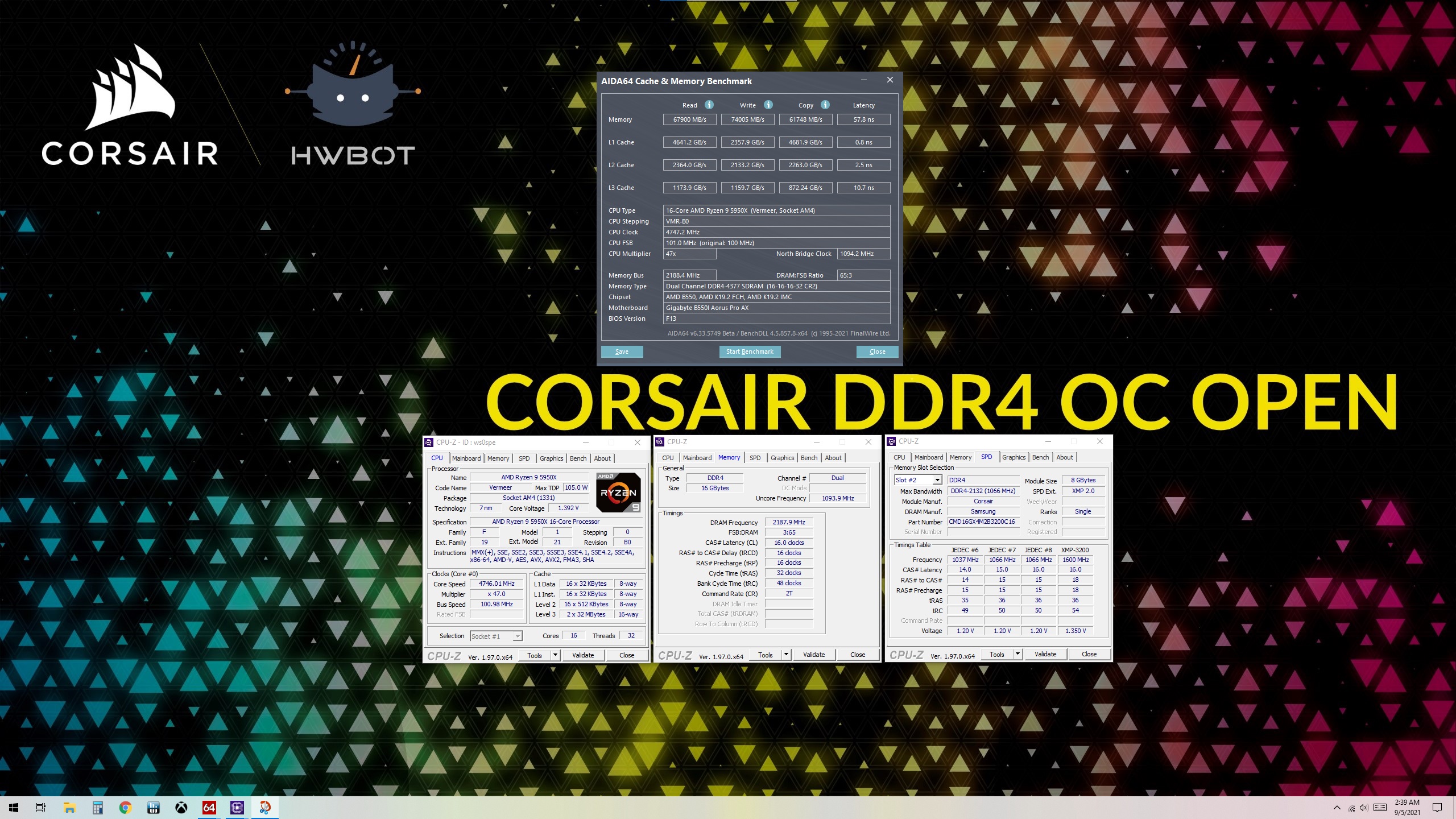This screenshot has width=1456, height=819.
Task: Click Validate in the CPU-Z CPU window
Action: pos(583,655)
